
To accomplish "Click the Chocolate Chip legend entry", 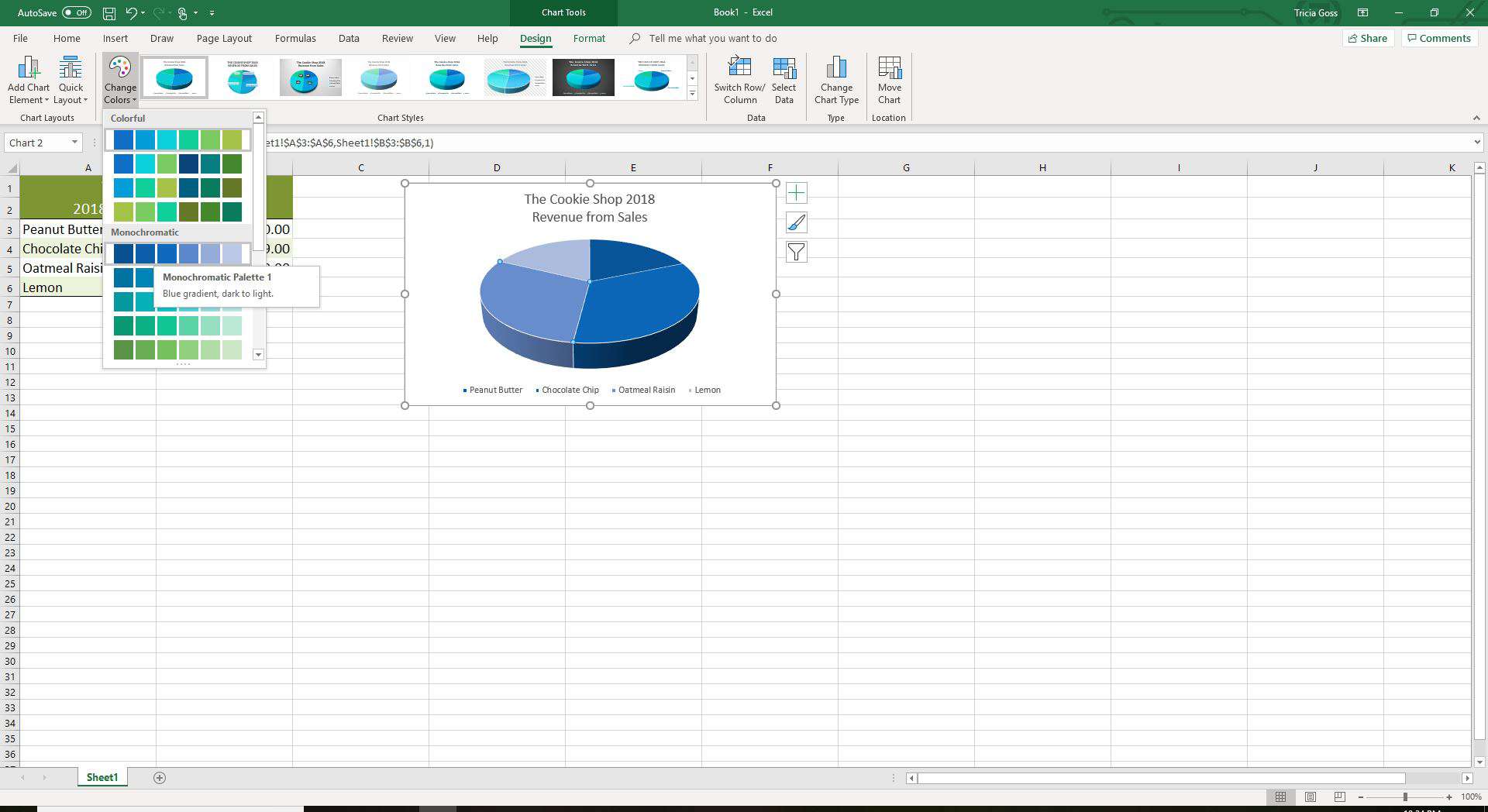I will tap(567, 390).
